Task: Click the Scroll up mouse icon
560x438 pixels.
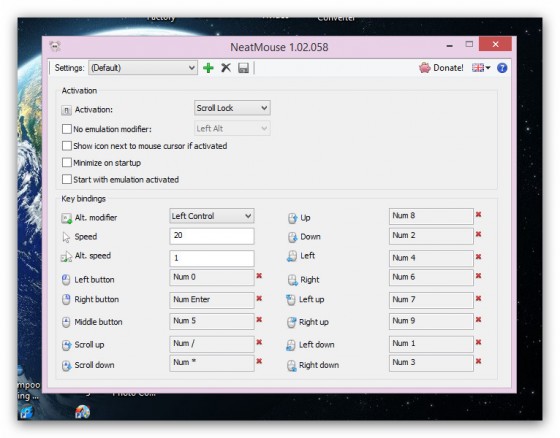Action: click(66, 345)
